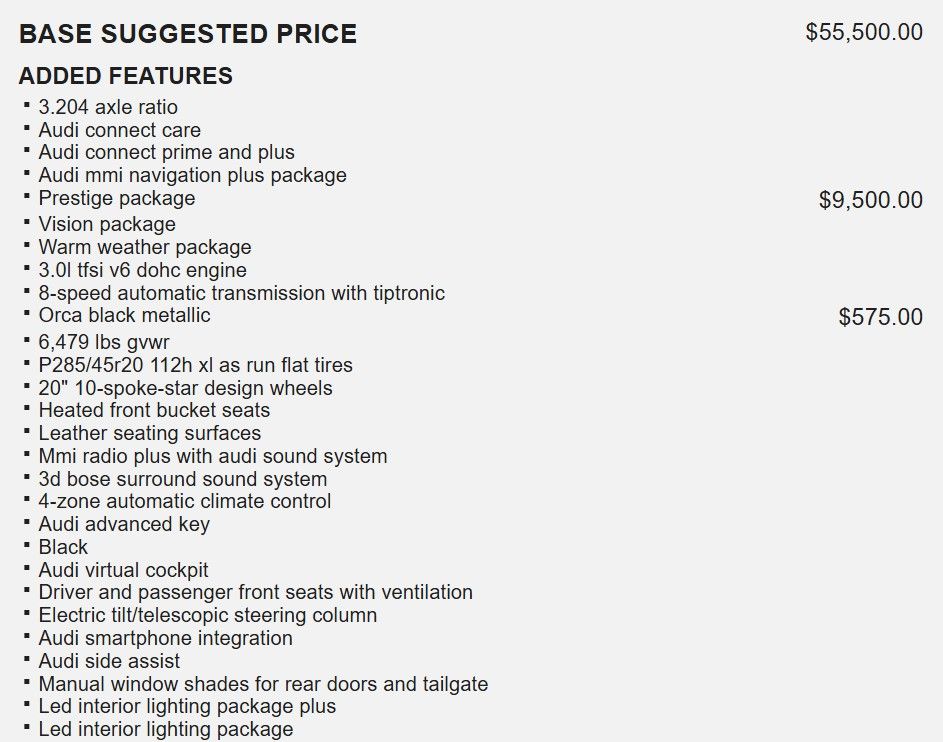Image resolution: width=943 pixels, height=742 pixels.
Task: Select the 3.204 axle ratio item
Action: [108, 107]
